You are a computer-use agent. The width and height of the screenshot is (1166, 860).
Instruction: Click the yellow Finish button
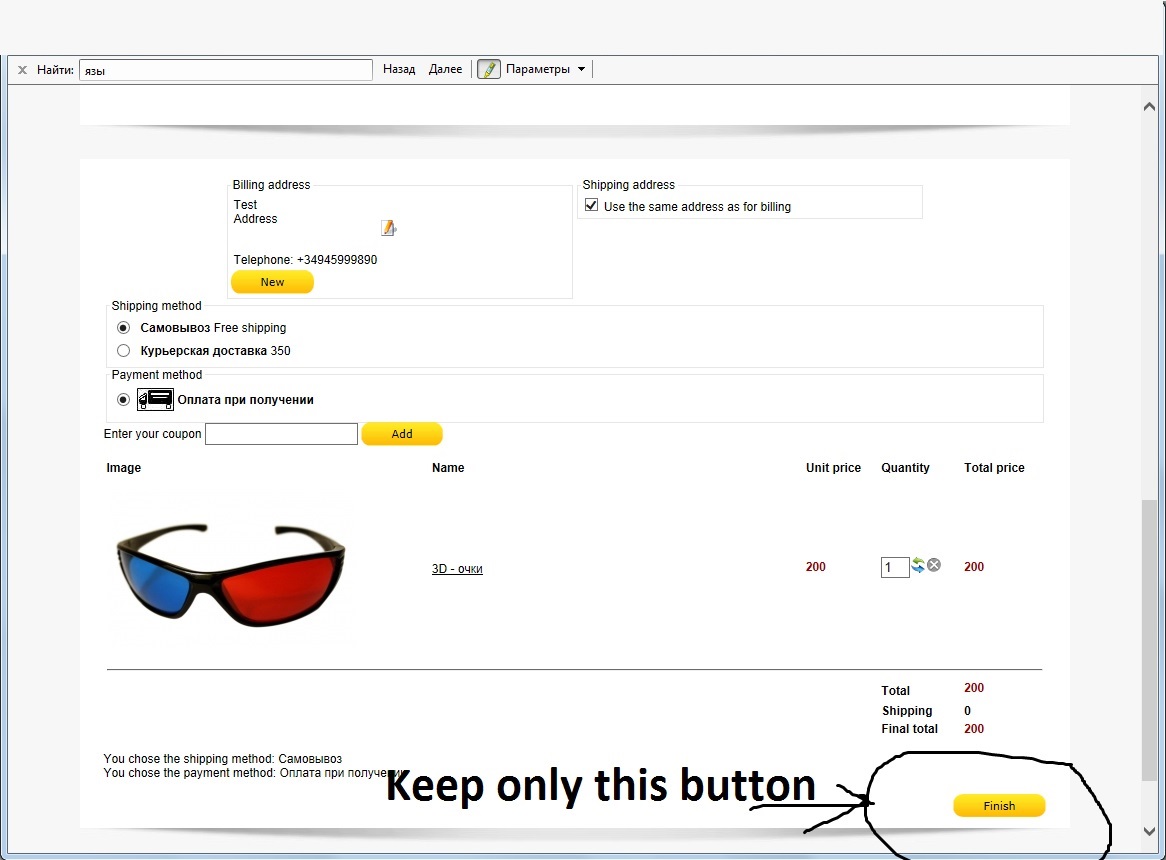999,806
